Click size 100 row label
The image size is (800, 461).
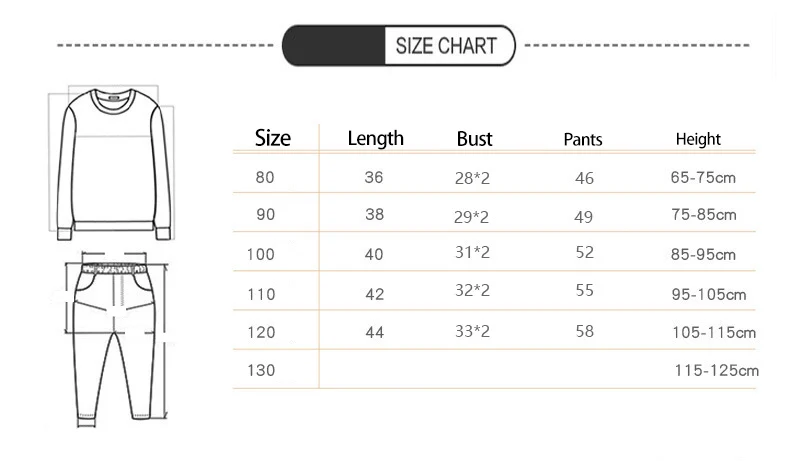(x=260, y=254)
